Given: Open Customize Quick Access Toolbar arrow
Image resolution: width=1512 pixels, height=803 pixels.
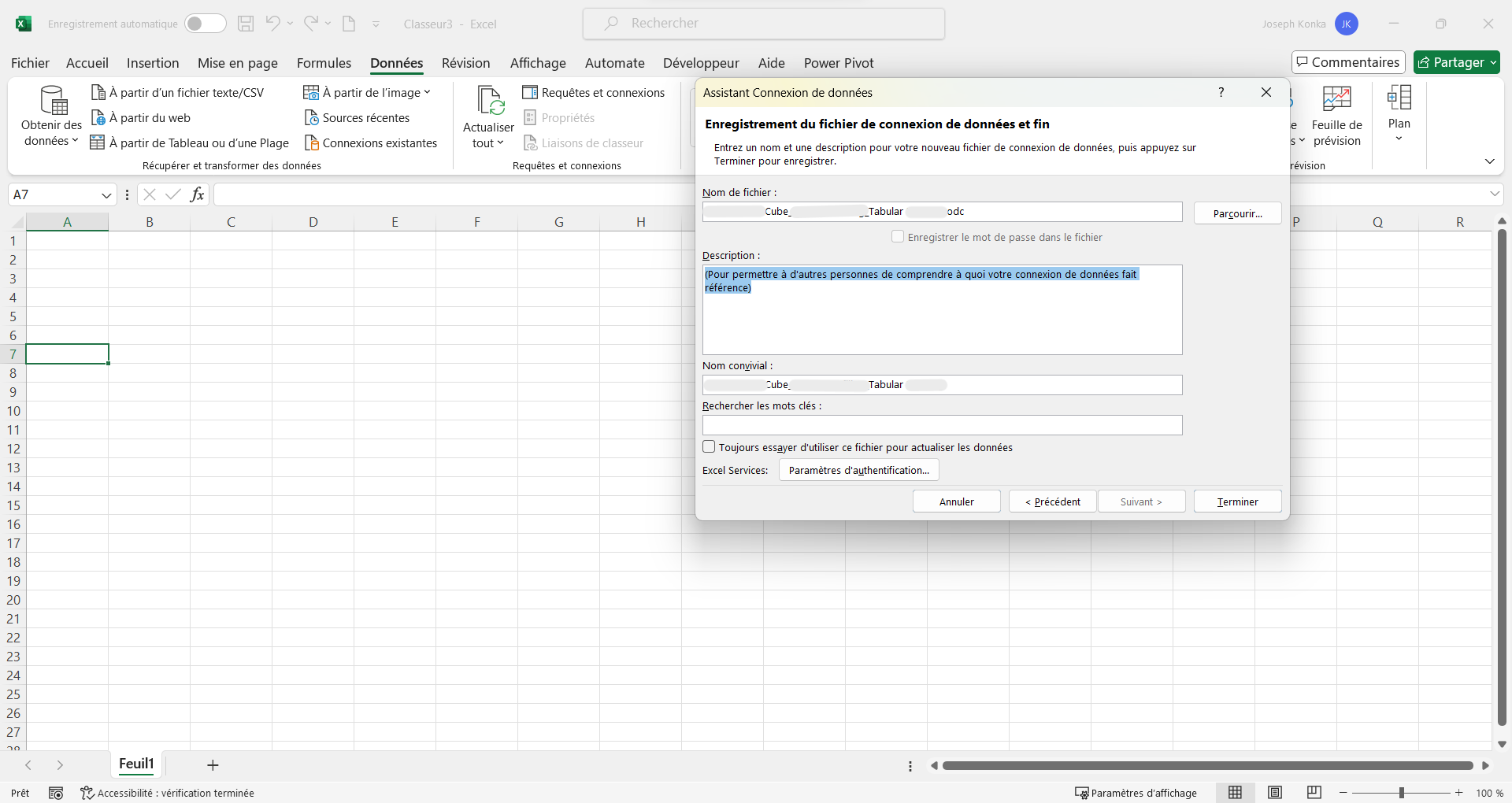Looking at the screenshot, I should click(x=376, y=24).
